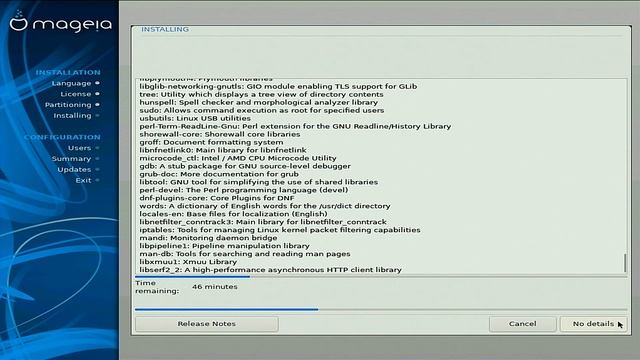Screen dimensions: 640x360
Task: Click the package progress bar above Time remaining
Action: pyautogui.click(x=381, y=277)
